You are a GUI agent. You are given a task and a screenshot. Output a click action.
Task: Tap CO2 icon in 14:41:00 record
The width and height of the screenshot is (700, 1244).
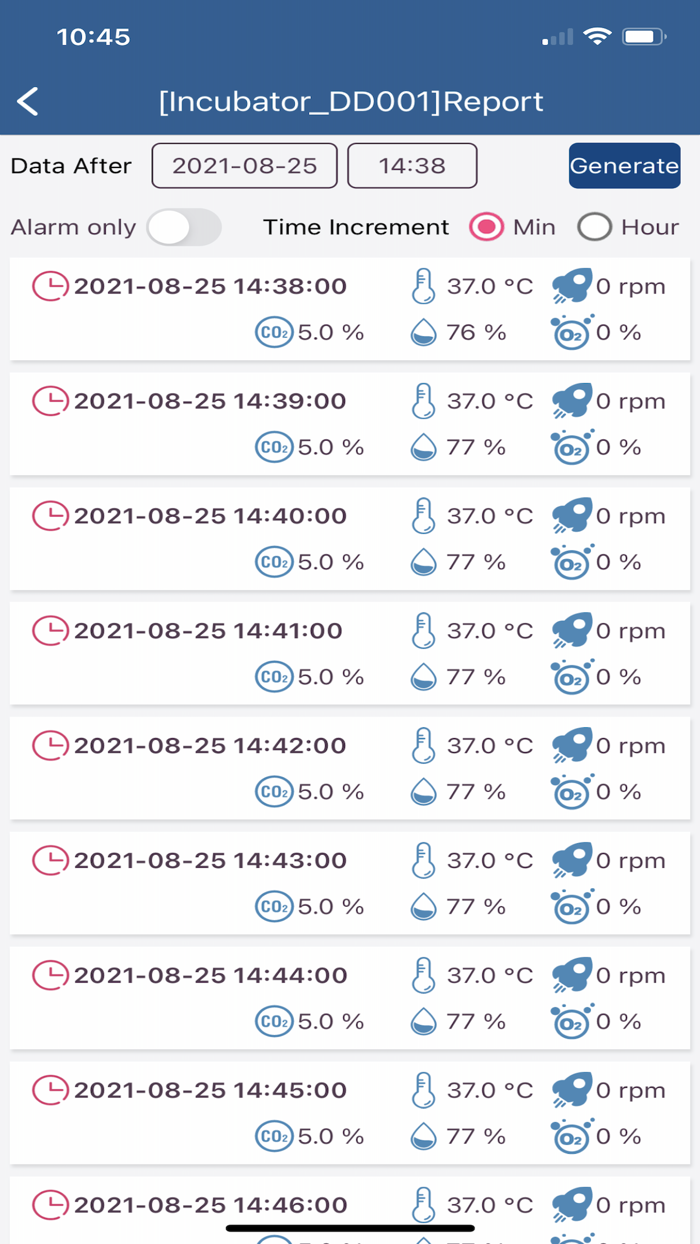pos(274,677)
